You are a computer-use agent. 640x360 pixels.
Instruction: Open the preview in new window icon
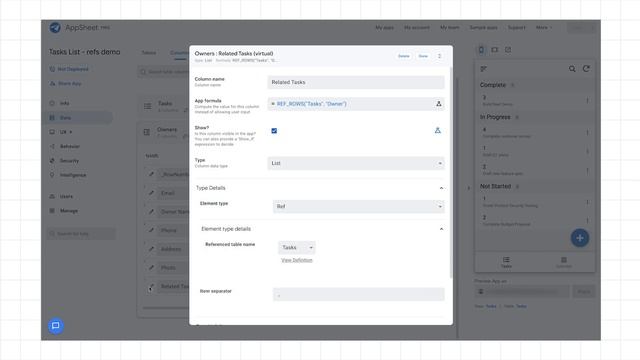pos(508,50)
